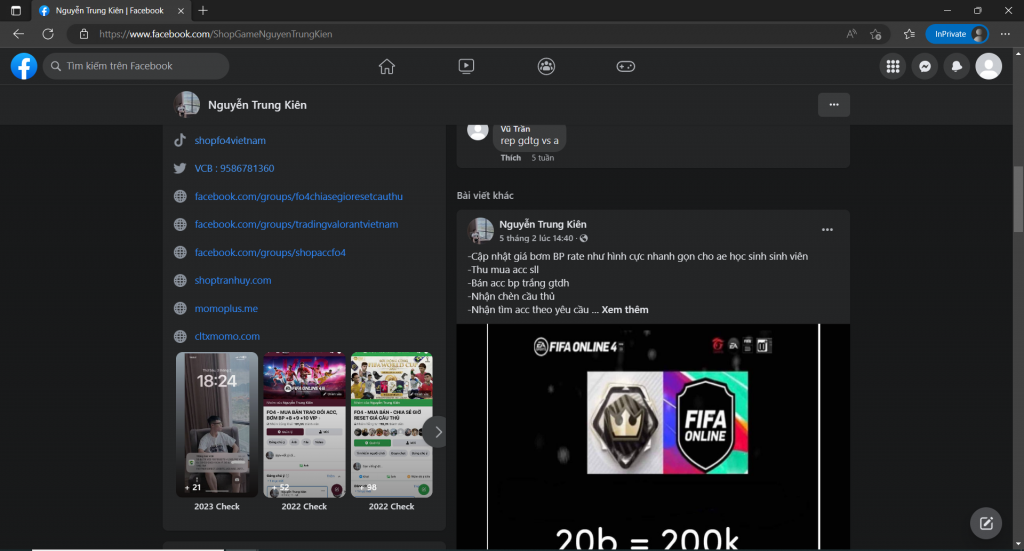The image size is (1024, 551).
Task: Expand the page header three-dots menu
Action: [x=833, y=105]
